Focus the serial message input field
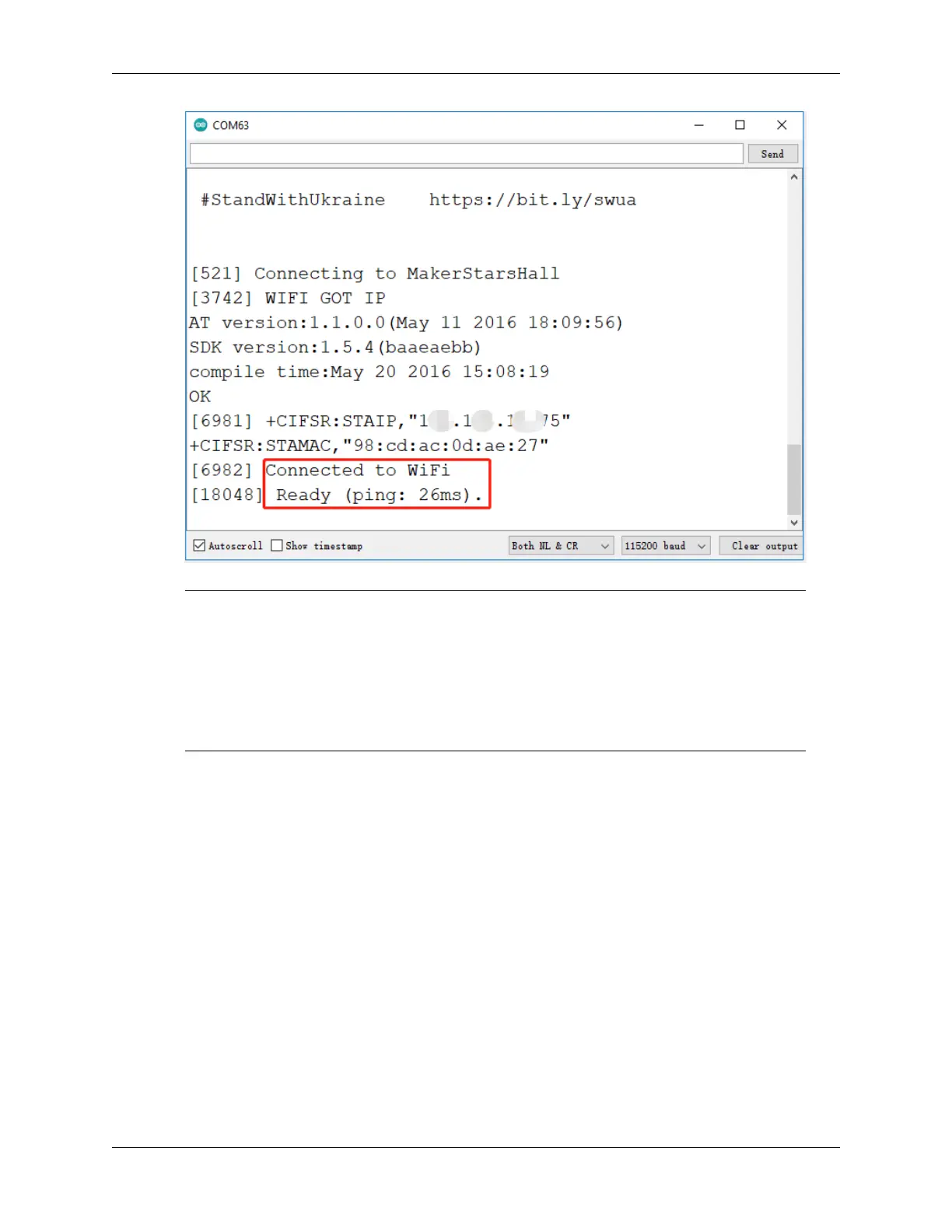The width and height of the screenshot is (952, 1232). point(467,154)
